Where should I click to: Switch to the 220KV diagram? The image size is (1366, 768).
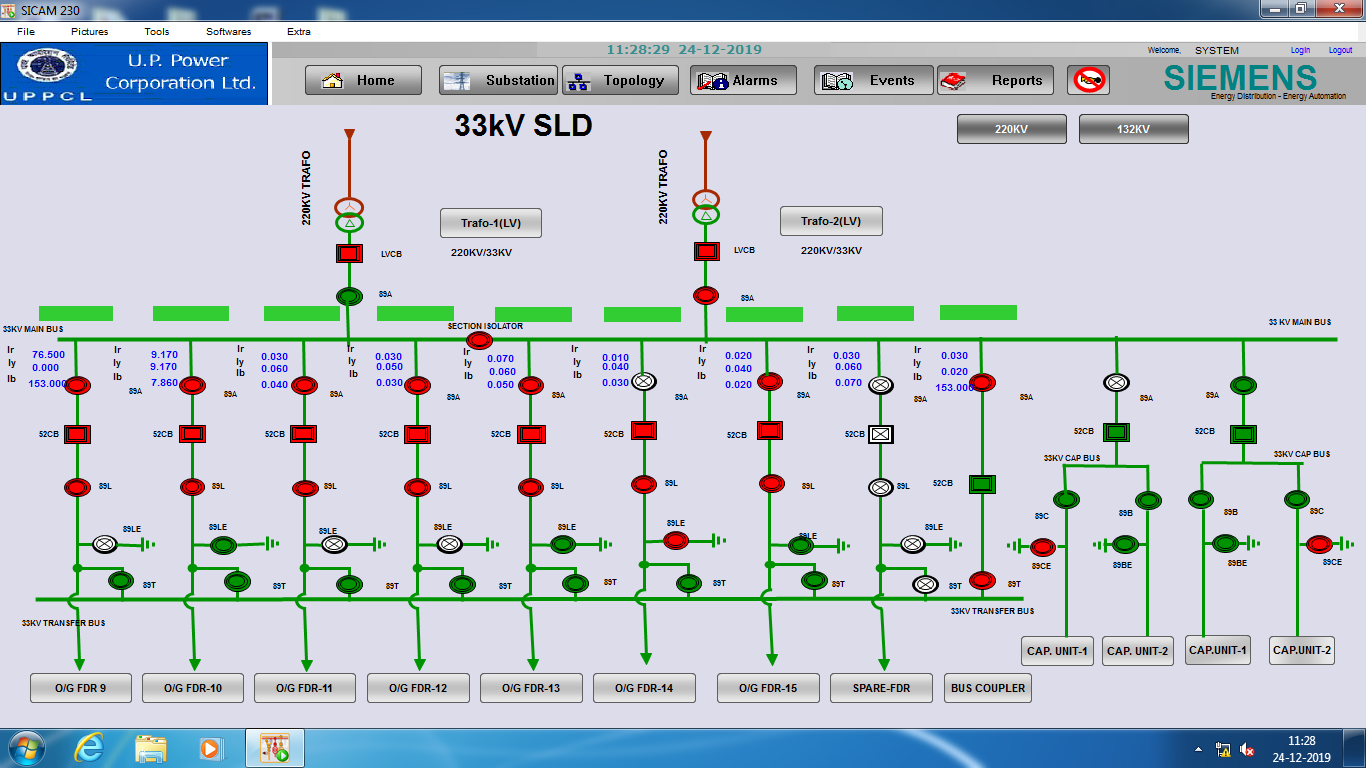pyautogui.click(x=1011, y=129)
